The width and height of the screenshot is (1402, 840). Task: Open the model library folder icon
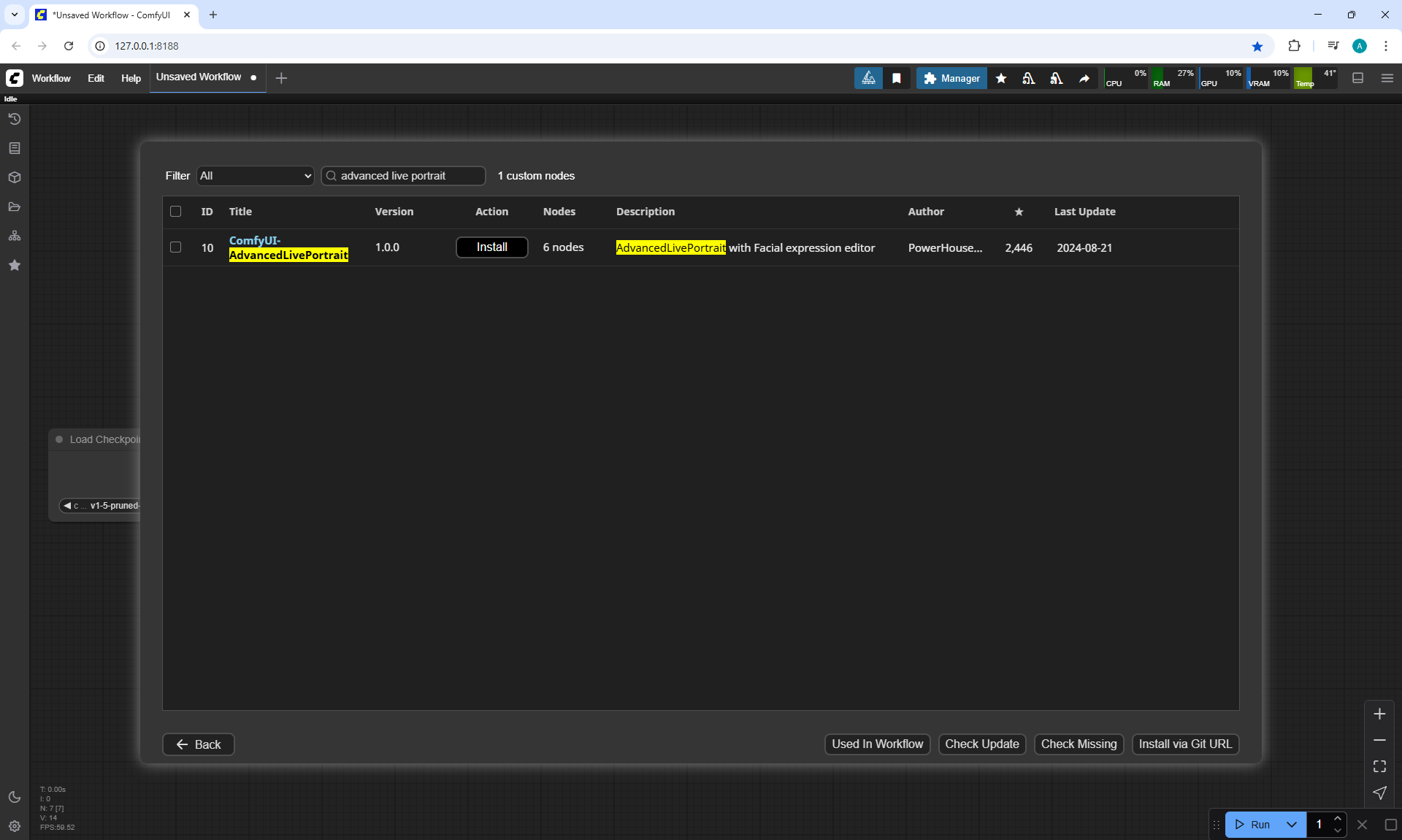click(15, 207)
